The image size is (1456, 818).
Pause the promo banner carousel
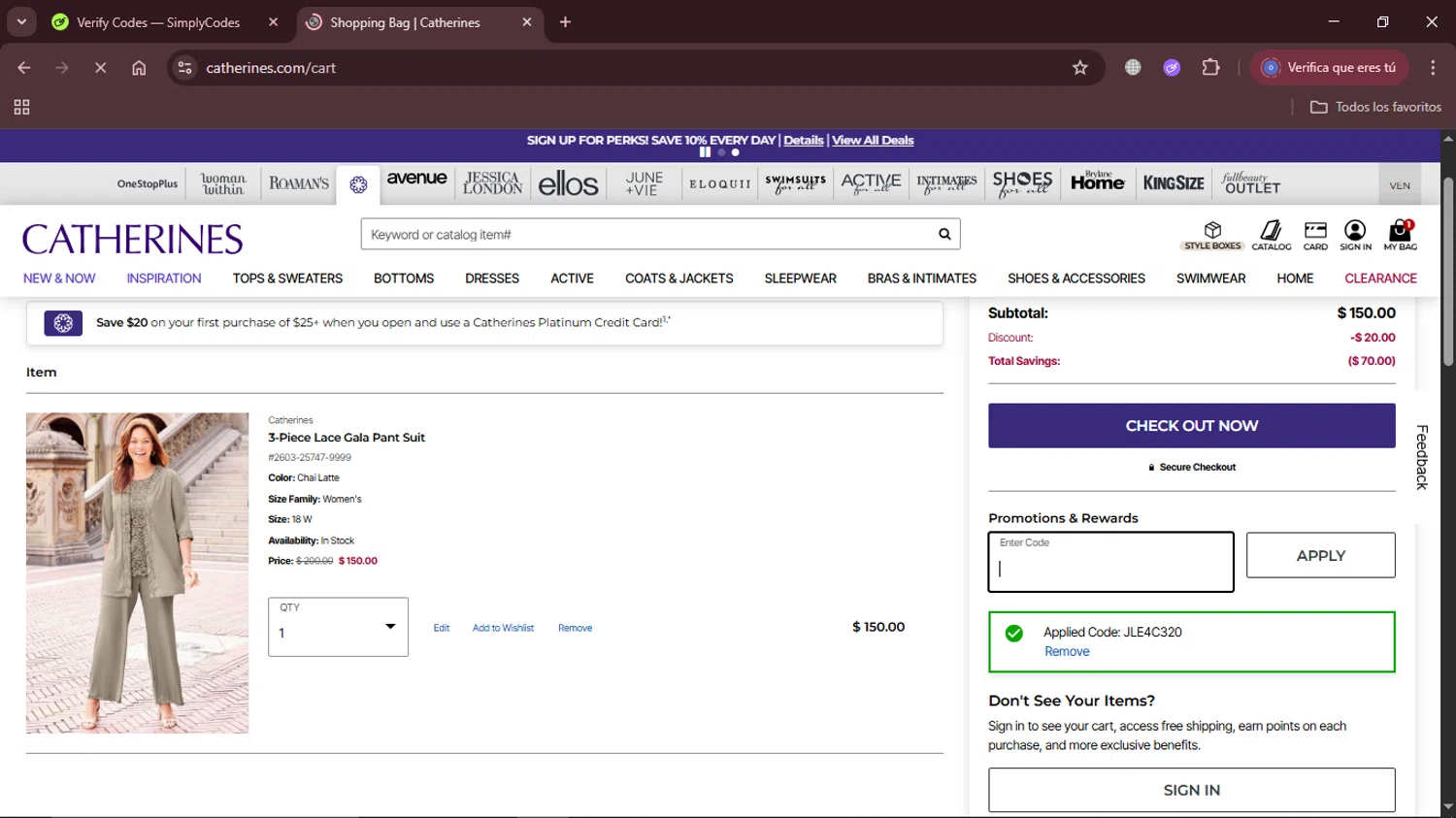705,152
